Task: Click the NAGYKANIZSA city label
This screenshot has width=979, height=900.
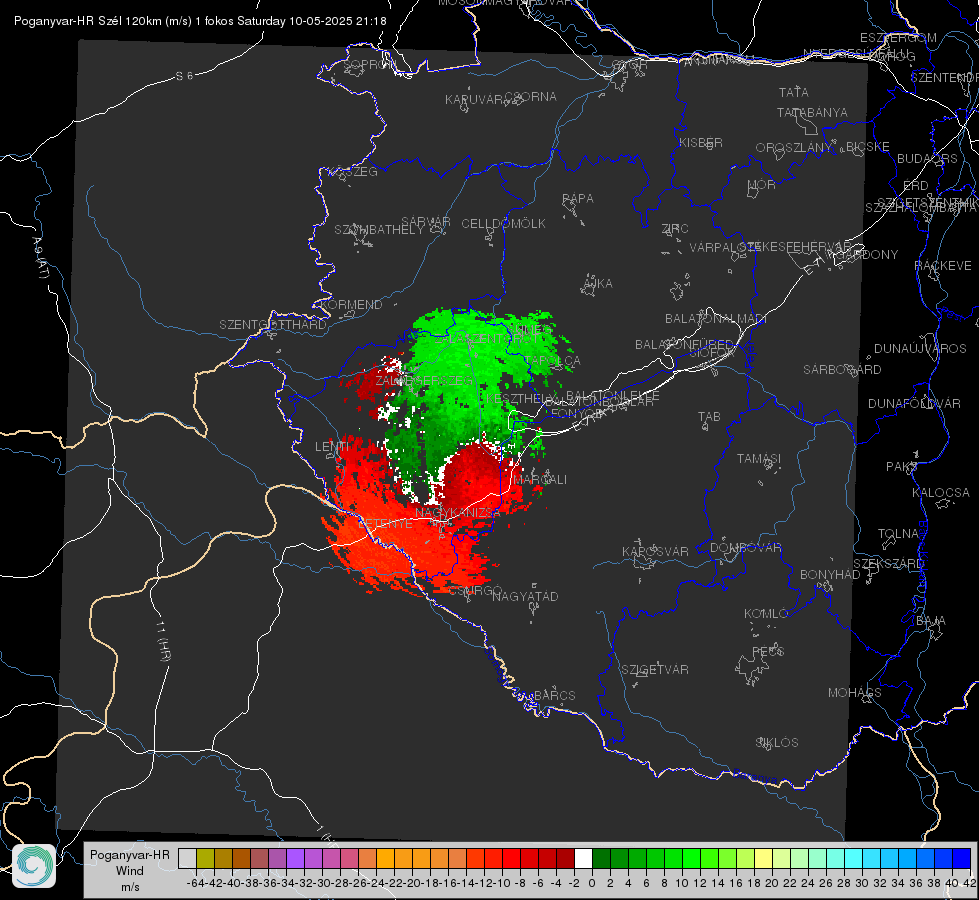Action: point(458,513)
